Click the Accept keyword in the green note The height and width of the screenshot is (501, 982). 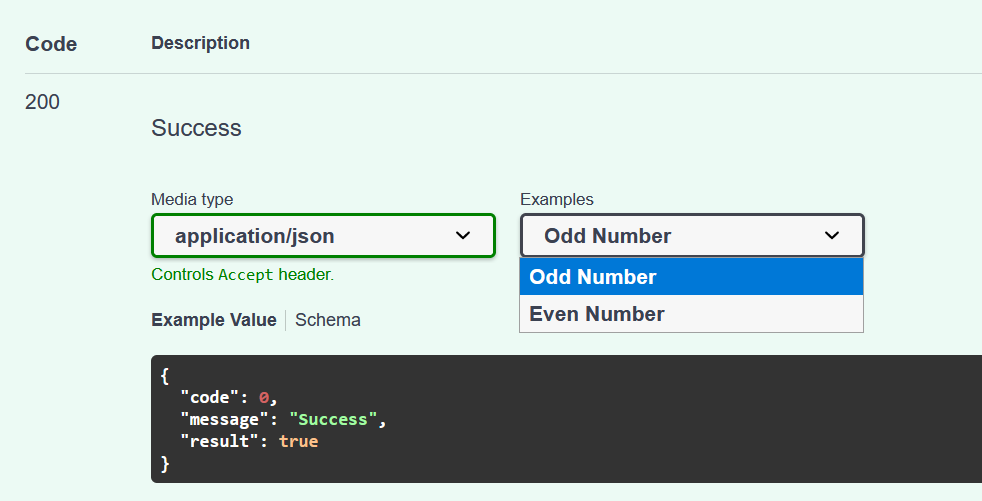(246, 275)
